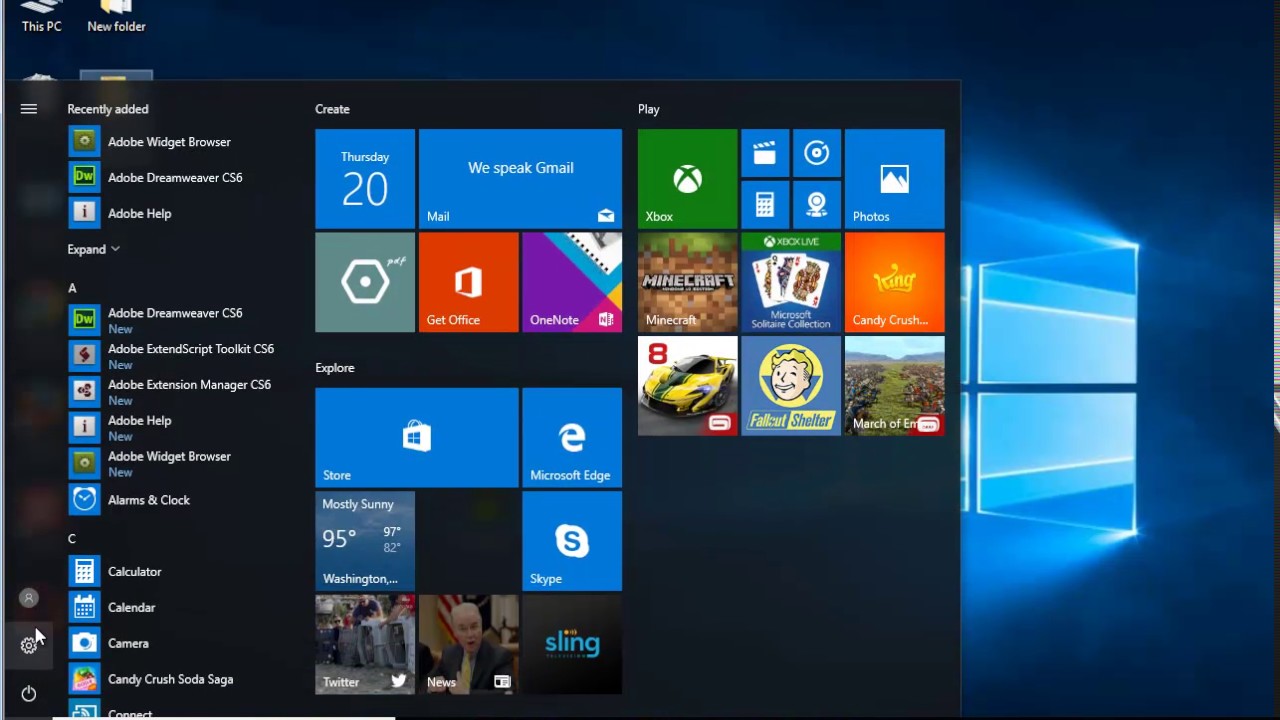Open the user account avatar

click(28, 598)
